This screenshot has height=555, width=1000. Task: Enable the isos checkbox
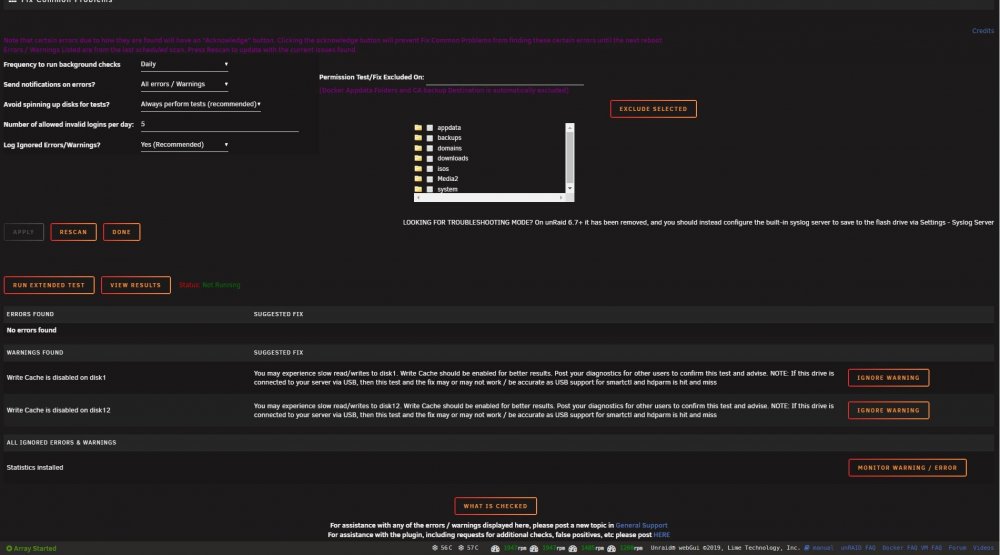(430, 168)
